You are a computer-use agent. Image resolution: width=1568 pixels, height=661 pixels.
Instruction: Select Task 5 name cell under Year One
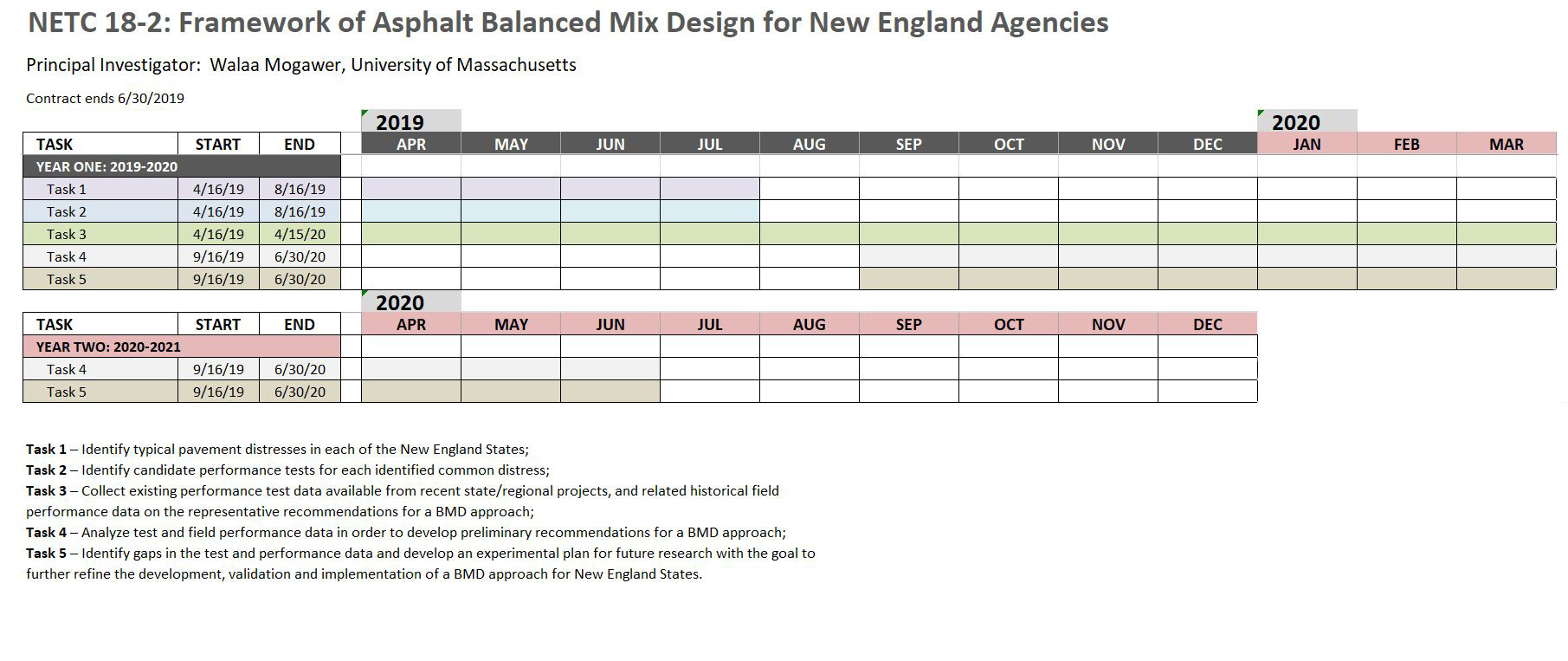coord(100,279)
